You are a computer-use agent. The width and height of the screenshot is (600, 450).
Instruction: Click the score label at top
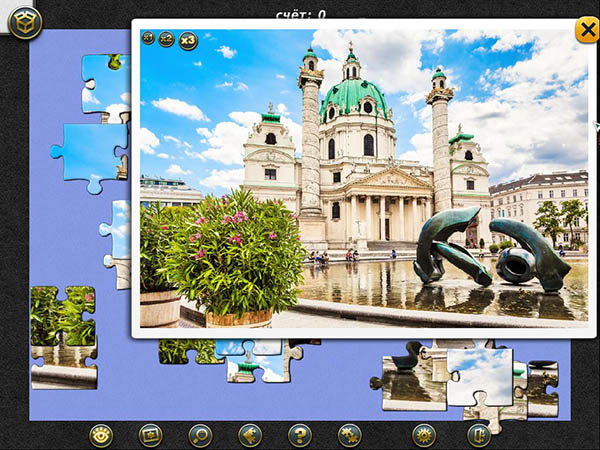click(300, 14)
